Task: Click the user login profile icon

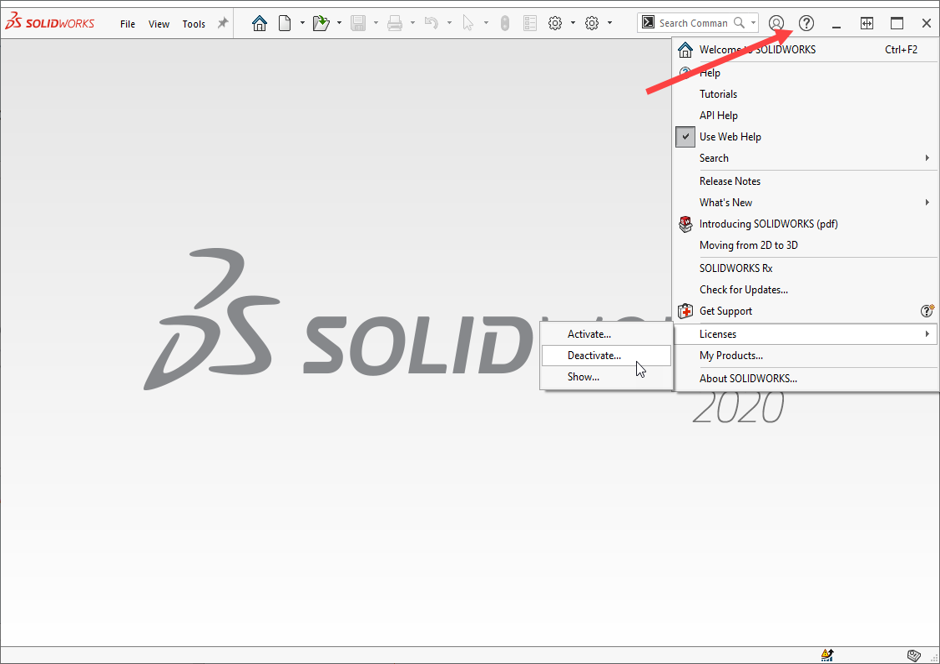Action: 776,23
